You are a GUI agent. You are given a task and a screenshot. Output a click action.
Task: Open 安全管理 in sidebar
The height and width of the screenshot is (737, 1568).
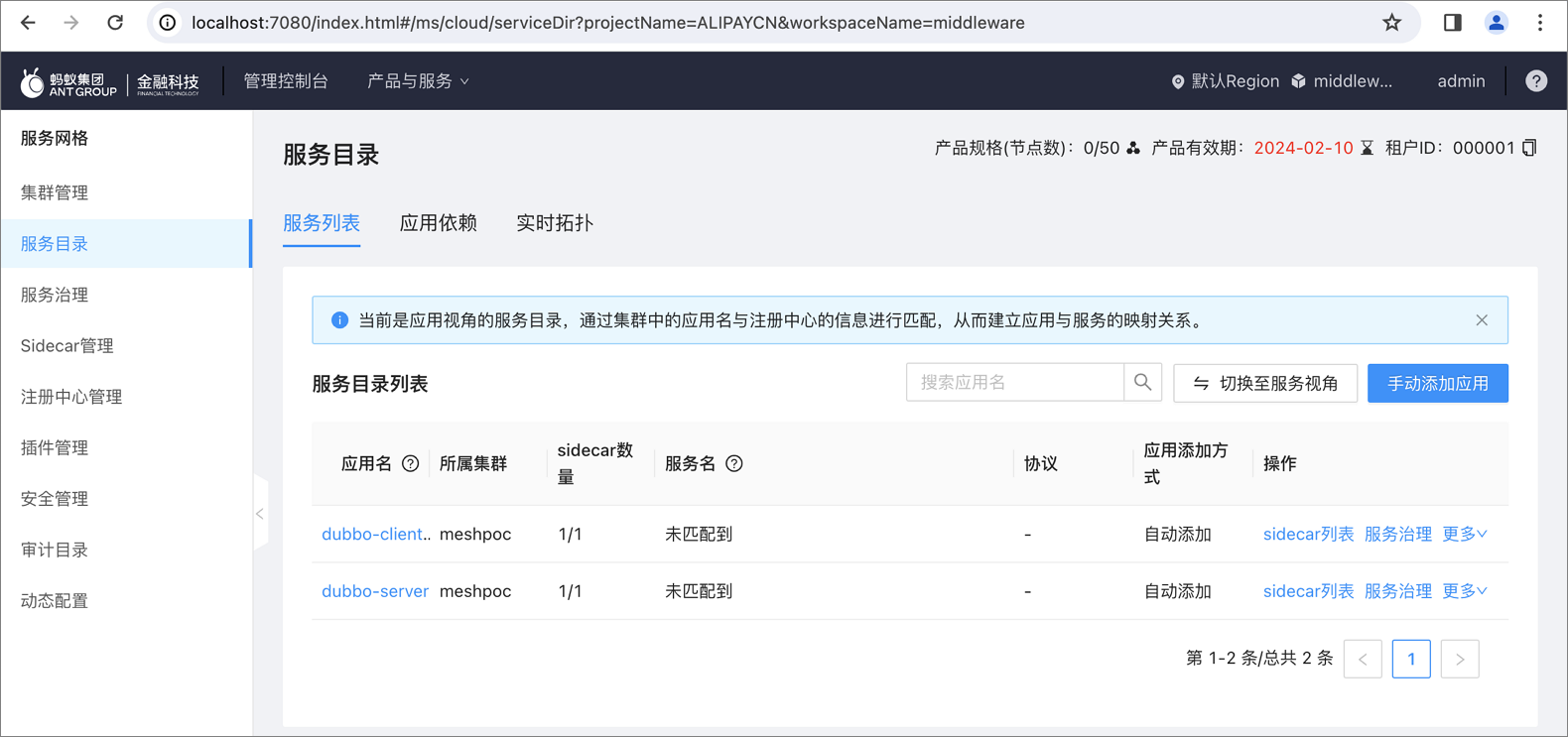[x=126, y=499]
